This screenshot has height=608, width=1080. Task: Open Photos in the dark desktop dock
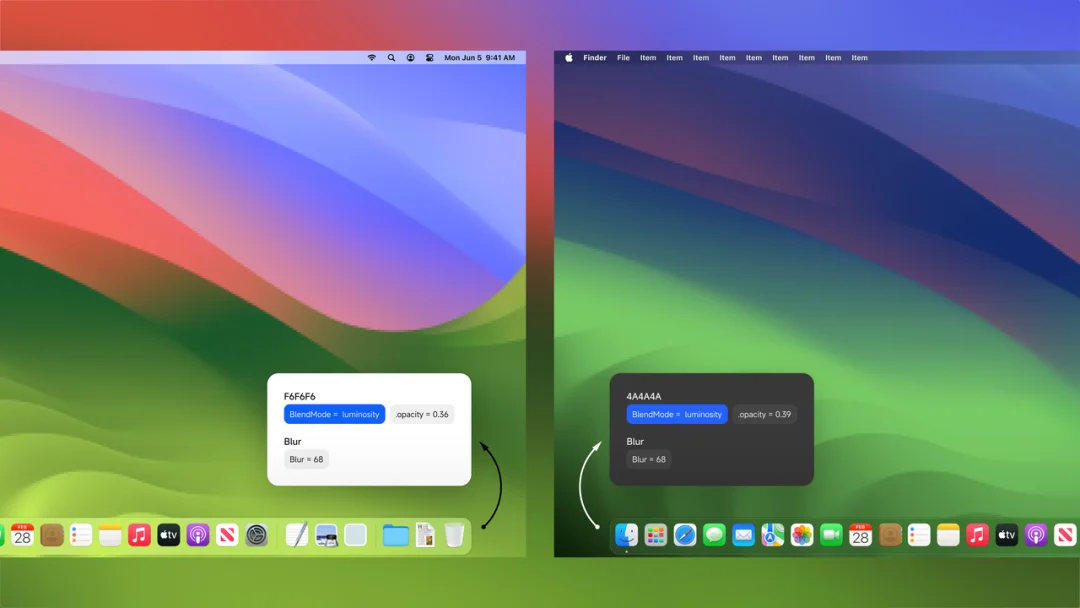point(802,535)
